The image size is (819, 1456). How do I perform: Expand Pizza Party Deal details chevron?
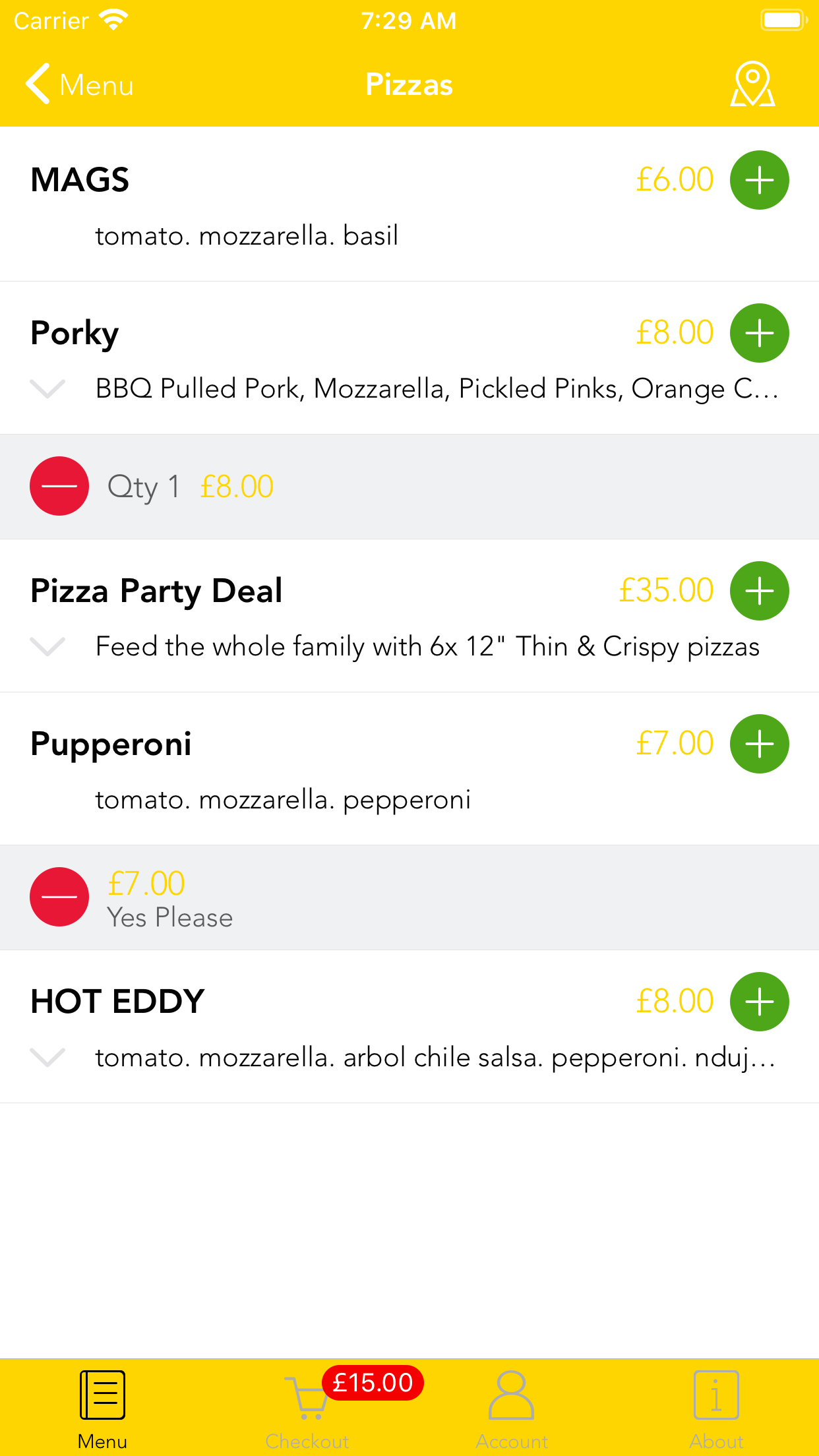click(x=47, y=647)
